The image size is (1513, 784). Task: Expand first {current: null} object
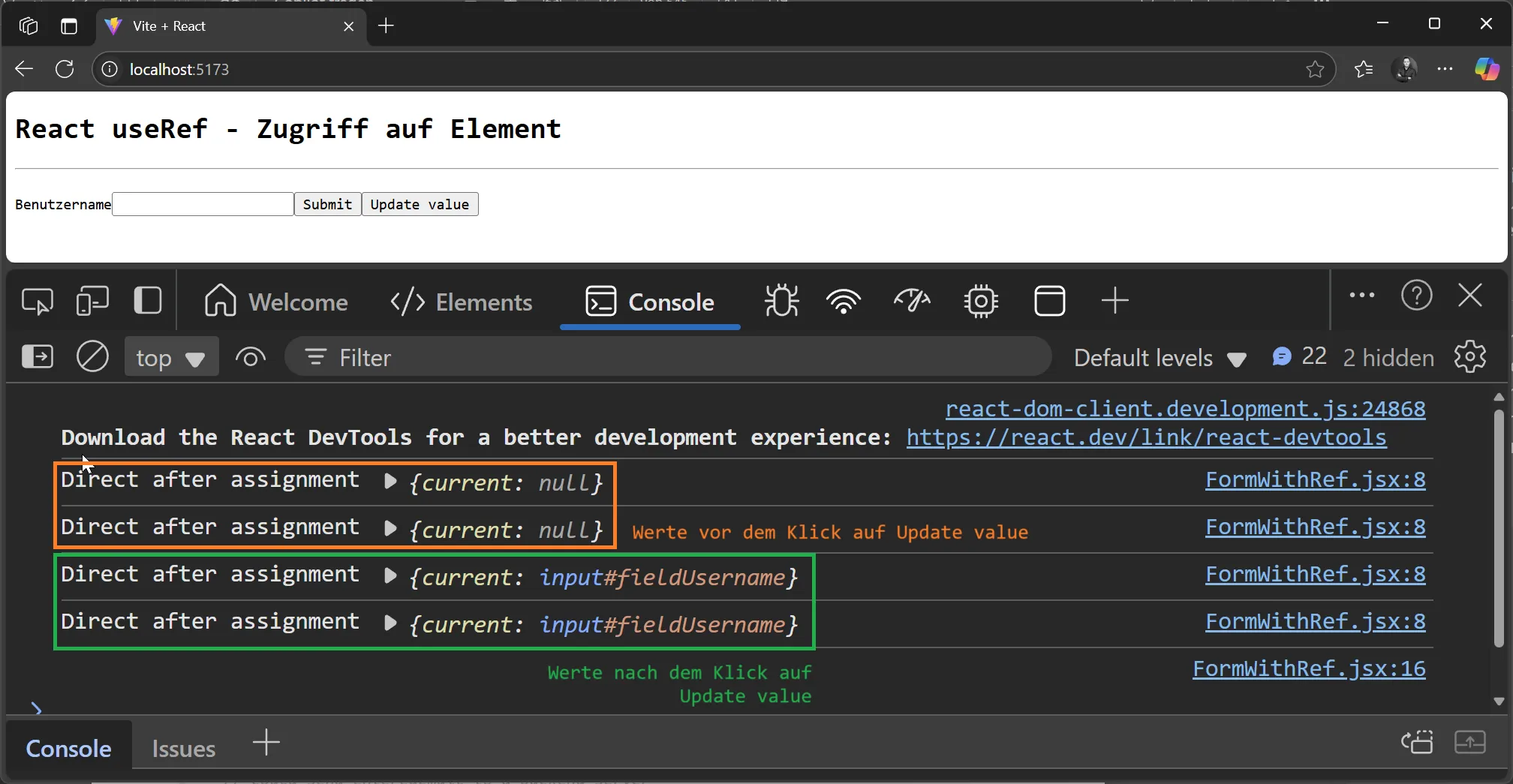tap(390, 481)
